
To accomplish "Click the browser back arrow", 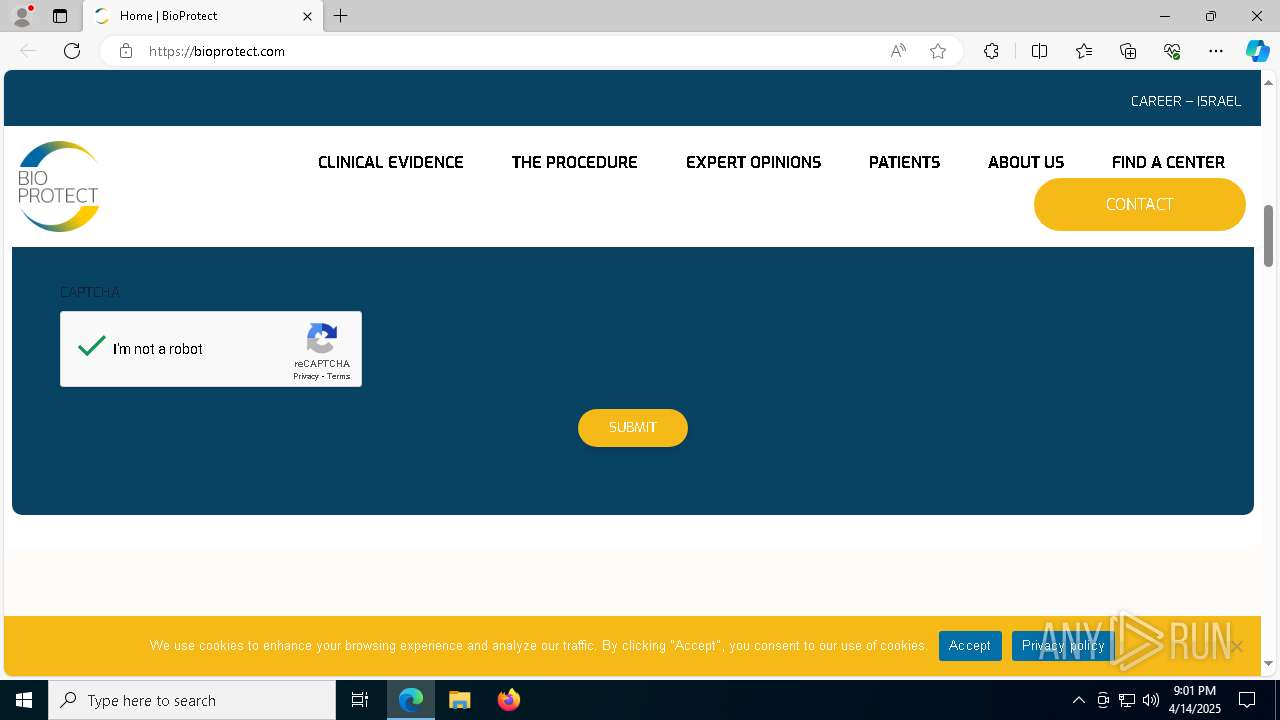I will point(28,51).
